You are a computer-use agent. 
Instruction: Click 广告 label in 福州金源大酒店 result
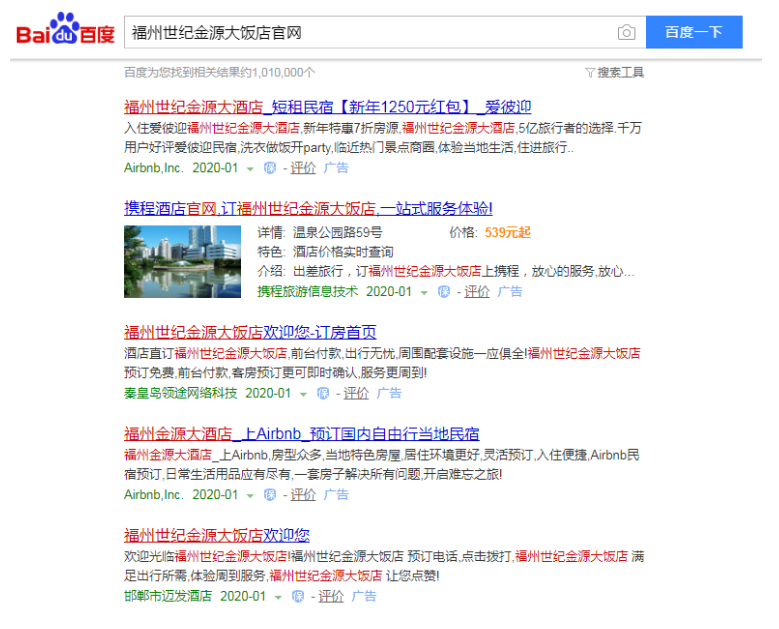336,495
